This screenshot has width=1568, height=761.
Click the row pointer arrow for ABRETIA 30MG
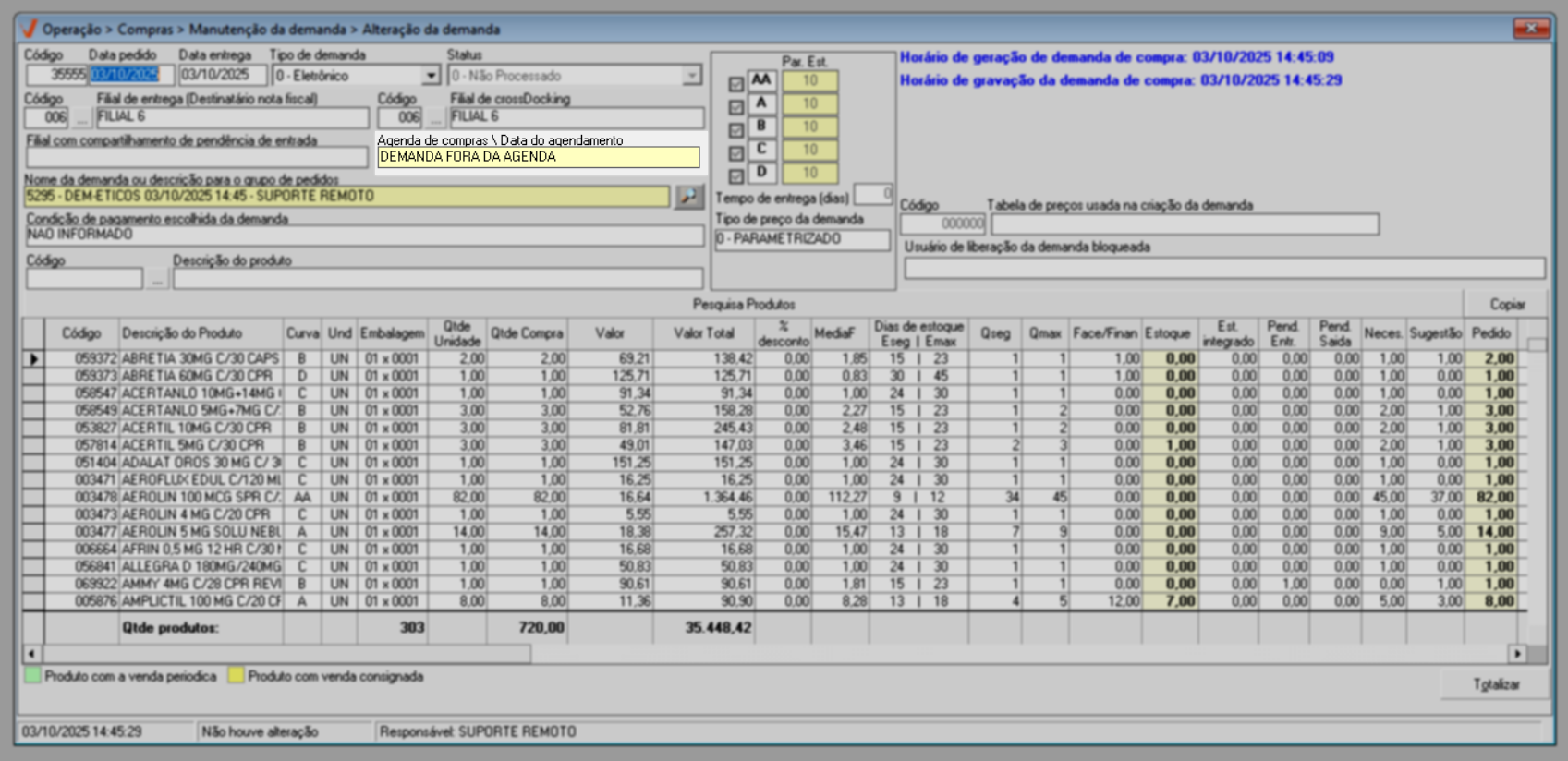tap(34, 358)
